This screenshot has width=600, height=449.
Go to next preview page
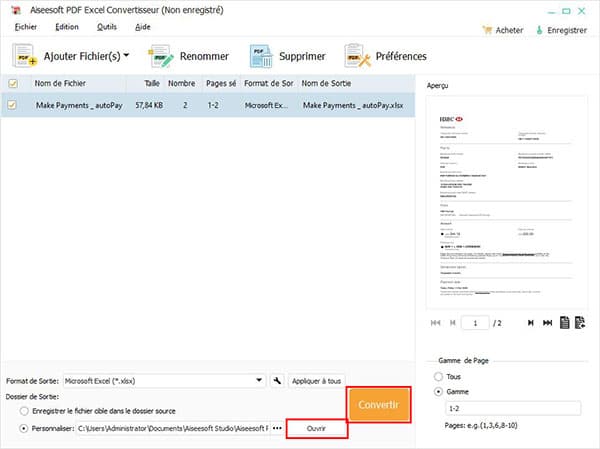[x=531, y=323]
